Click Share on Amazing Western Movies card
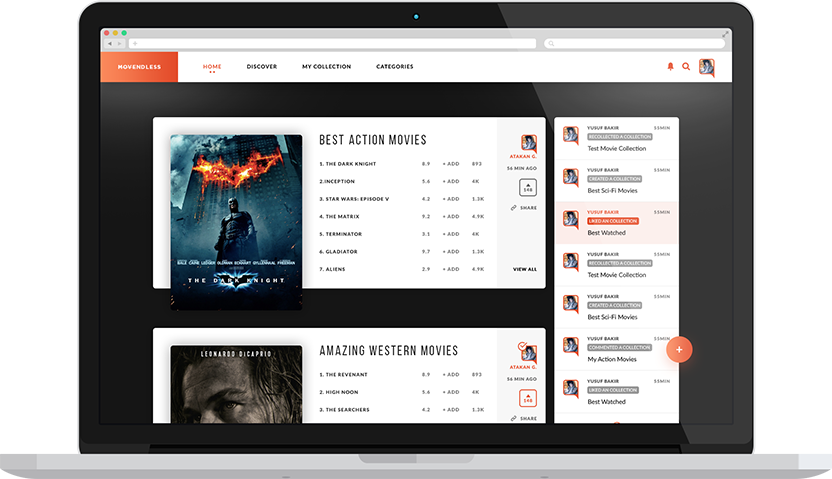This screenshot has height=479, width=832. click(x=524, y=419)
